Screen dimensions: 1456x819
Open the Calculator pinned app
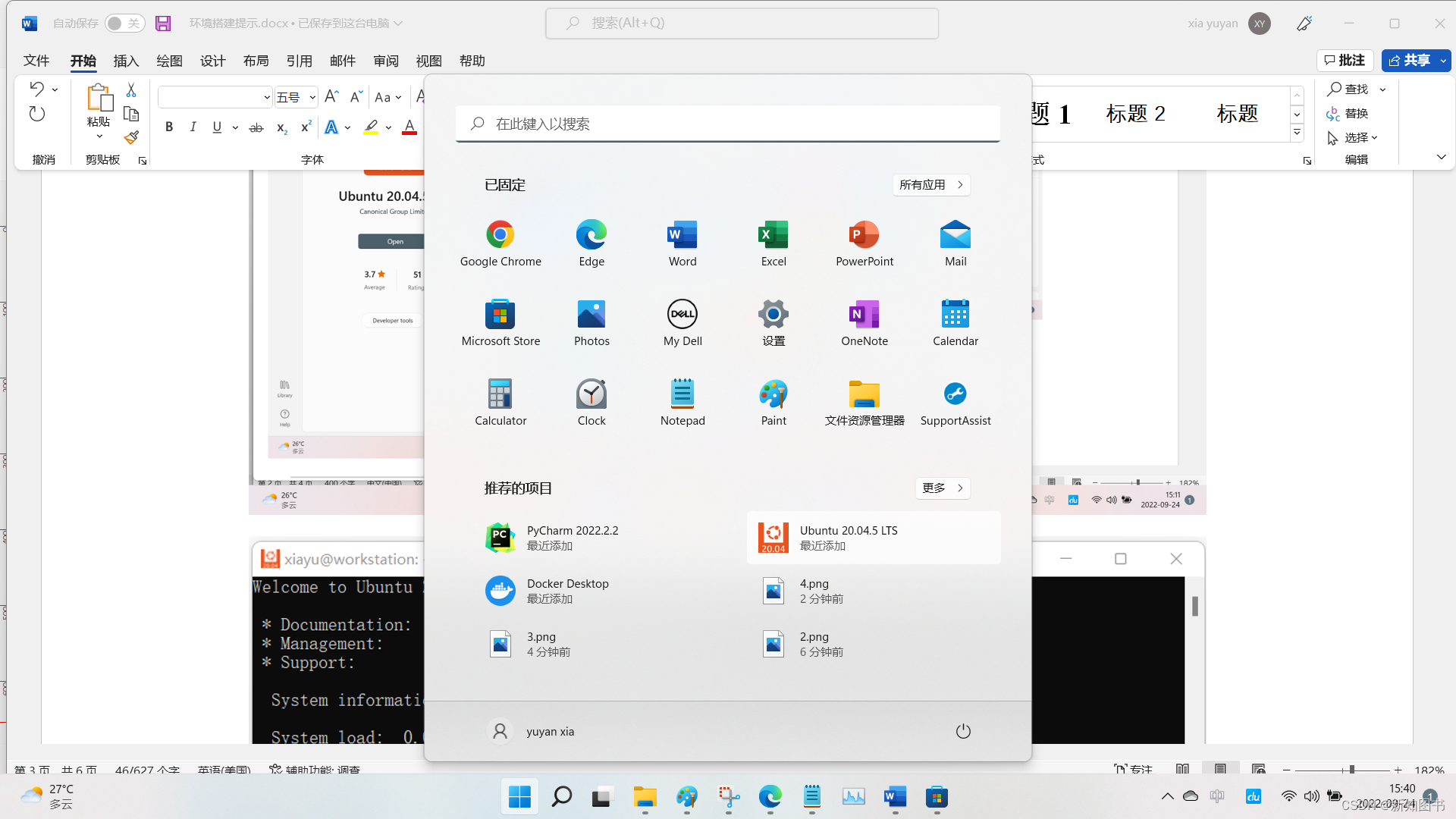pyautogui.click(x=500, y=400)
